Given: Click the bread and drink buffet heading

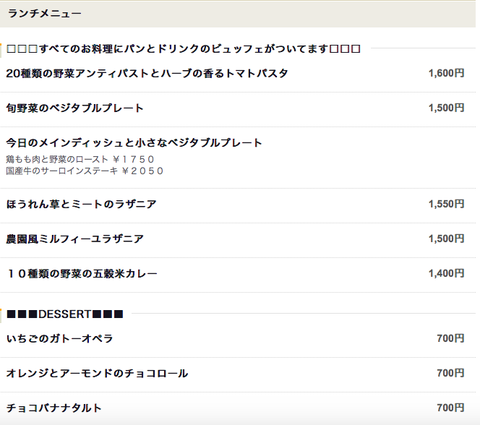Looking at the screenshot, I should 183,49.
